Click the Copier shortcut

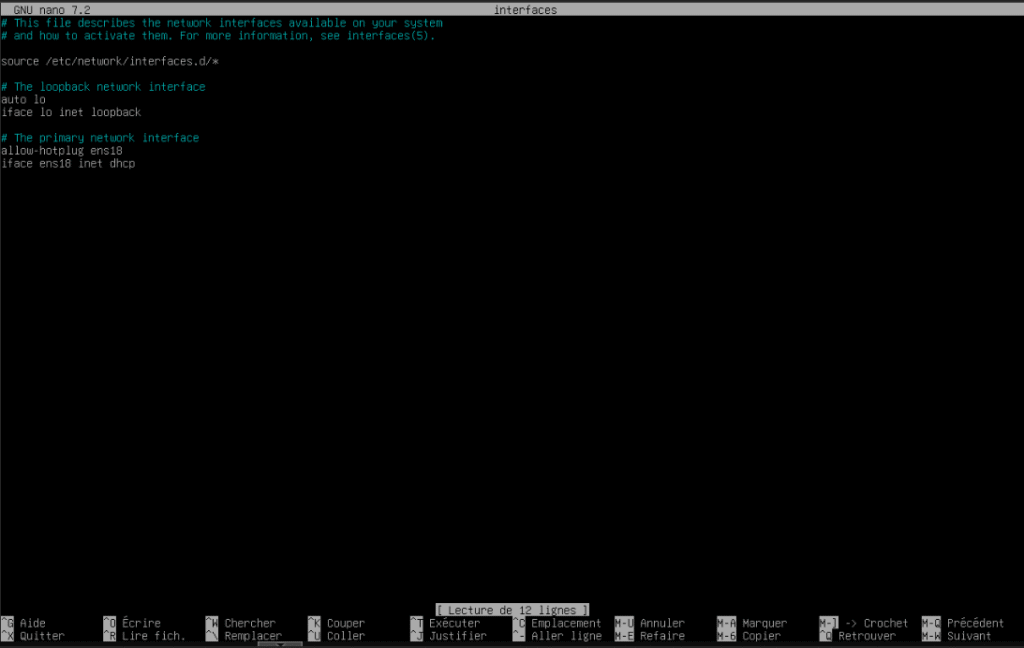(x=761, y=636)
